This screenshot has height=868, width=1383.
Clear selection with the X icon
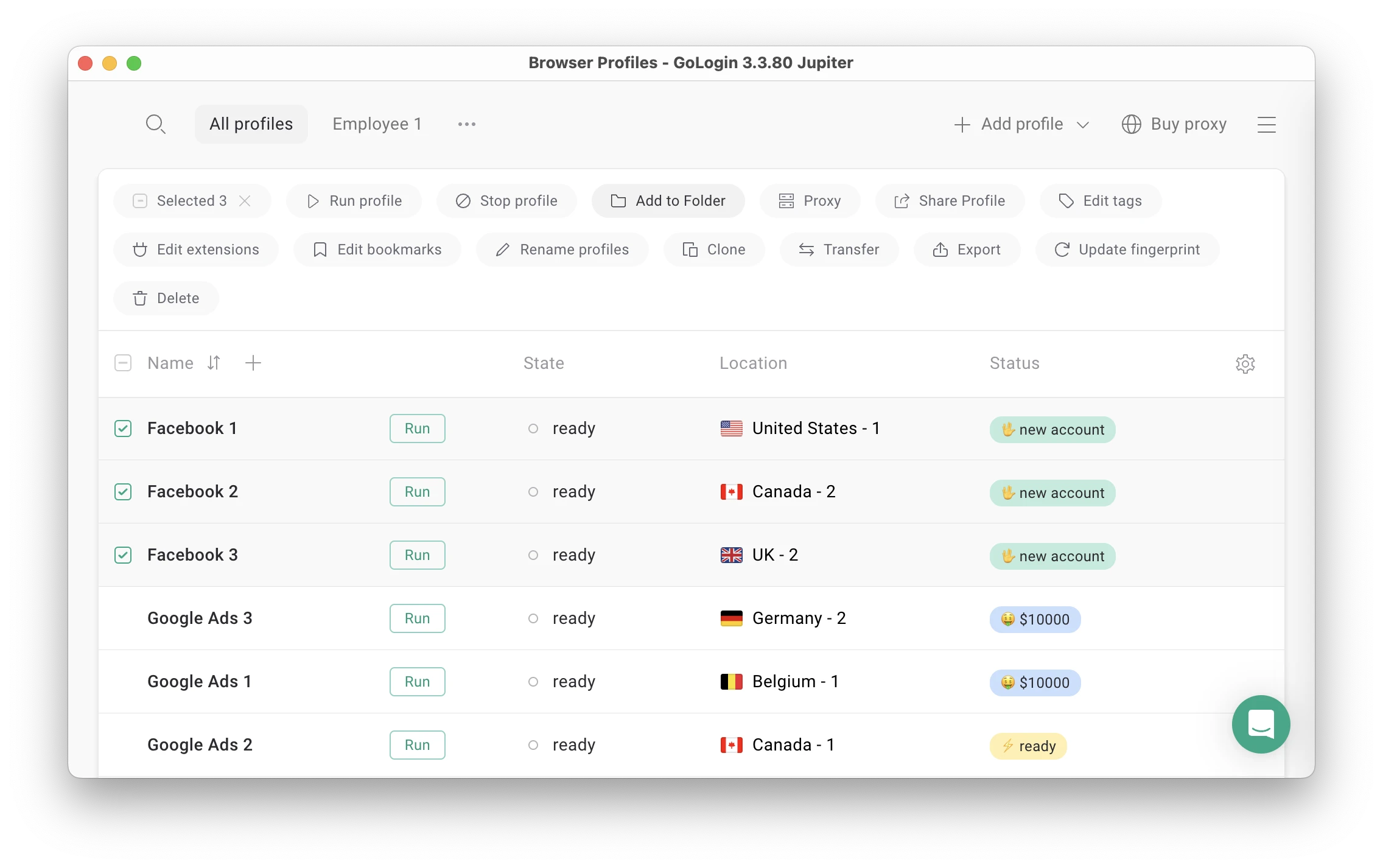(245, 201)
